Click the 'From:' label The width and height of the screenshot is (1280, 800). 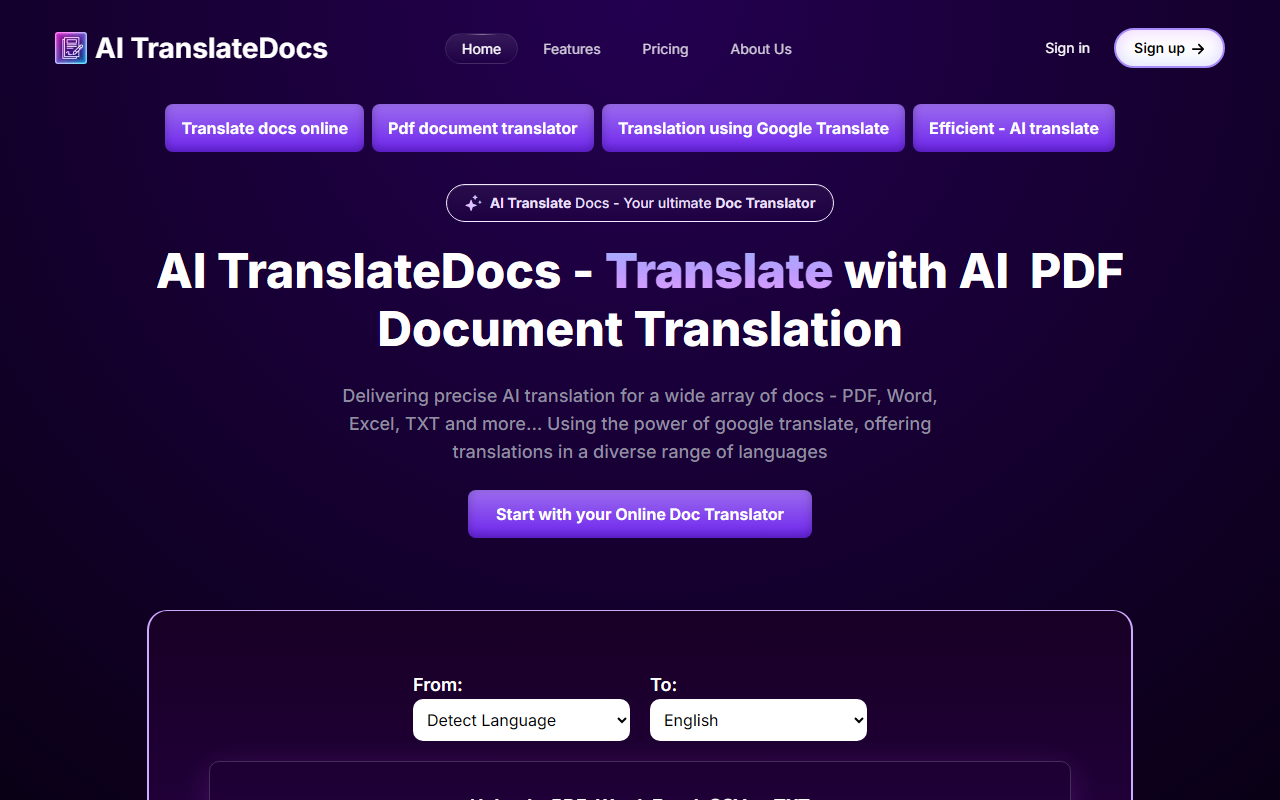click(x=438, y=685)
